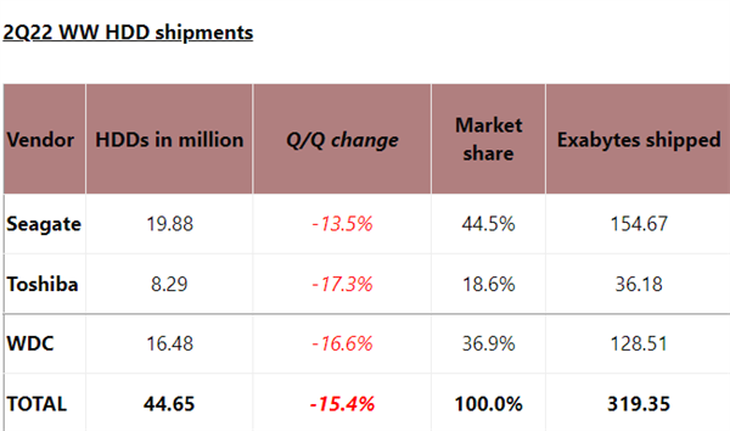Click the total -15.4% change value
This screenshot has height=431, width=730.
pyautogui.click(x=342, y=404)
